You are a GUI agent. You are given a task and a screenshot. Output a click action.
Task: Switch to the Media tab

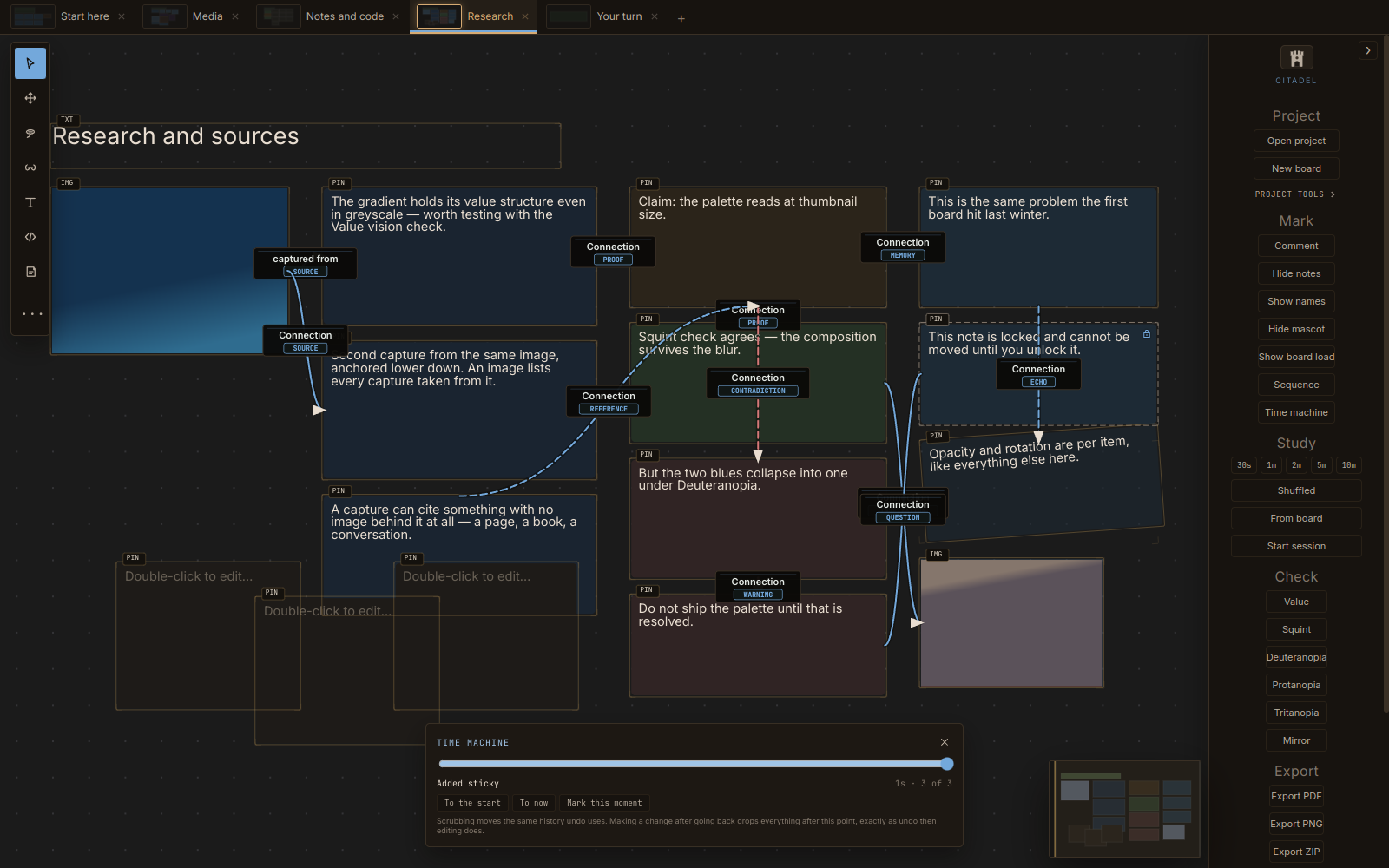193,16
